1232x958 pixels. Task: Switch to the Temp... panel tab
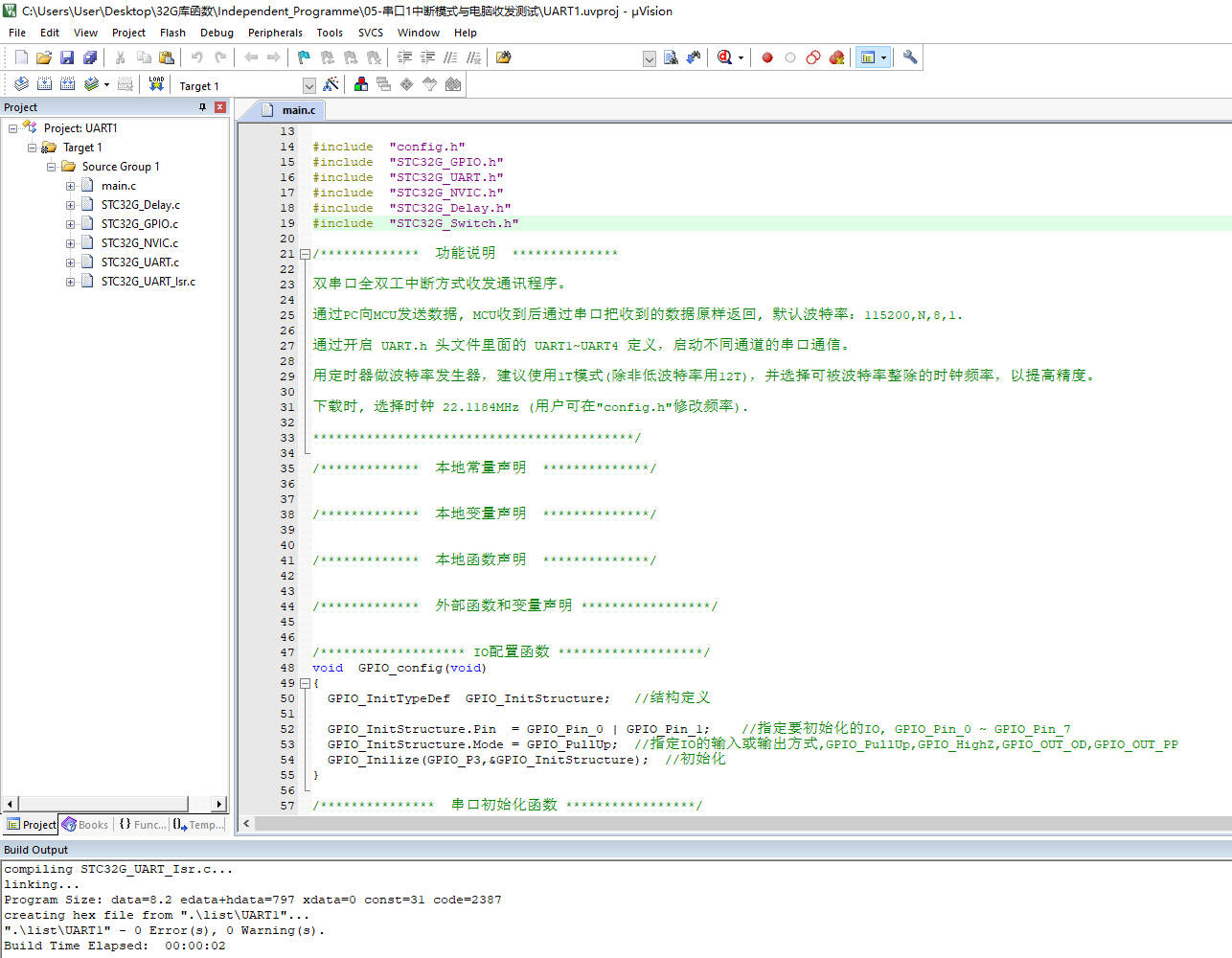point(198,825)
